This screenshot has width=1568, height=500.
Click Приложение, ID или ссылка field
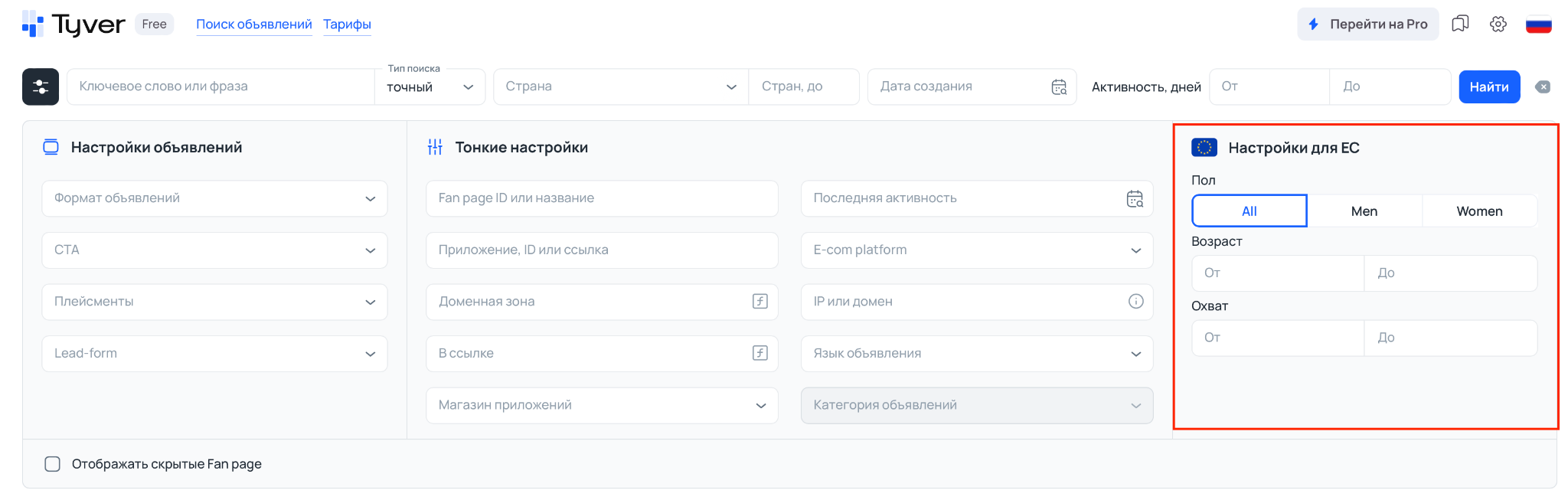[602, 250]
